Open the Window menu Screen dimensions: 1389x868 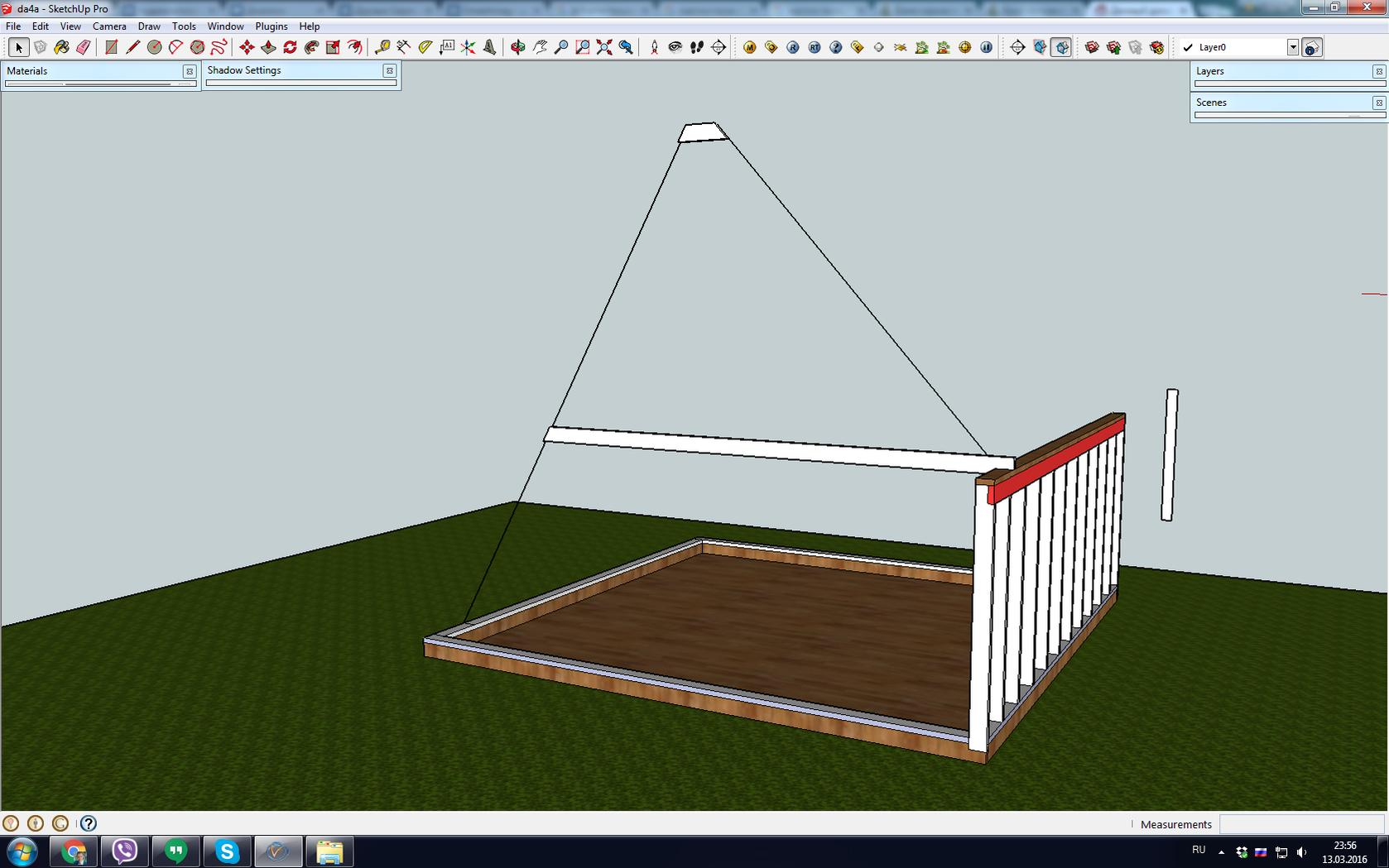pyautogui.click(x=225, y=26)
